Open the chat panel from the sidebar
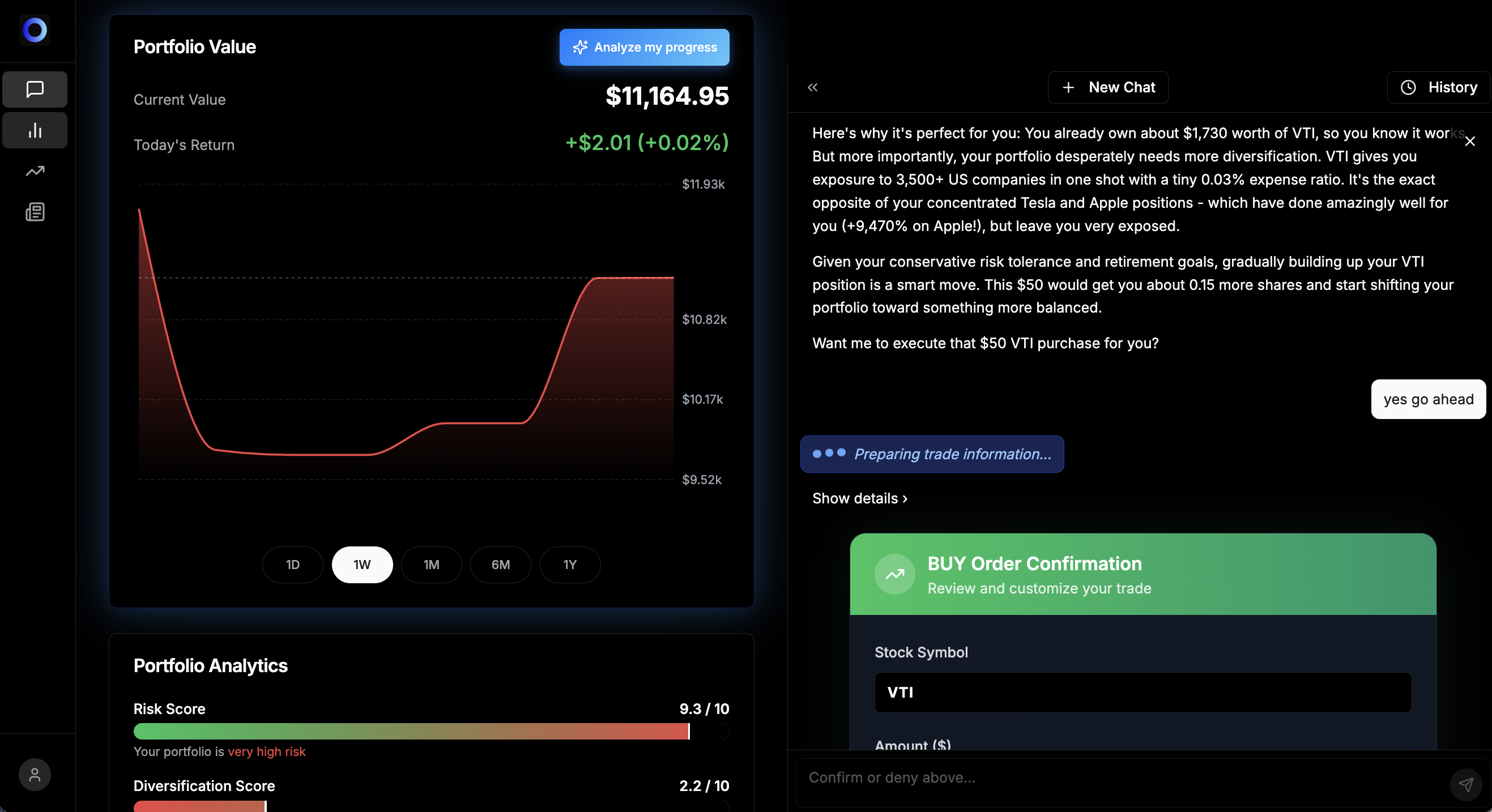Image resolution: width=1492 pixels, height=812 pixels. (x=34, y=88)
